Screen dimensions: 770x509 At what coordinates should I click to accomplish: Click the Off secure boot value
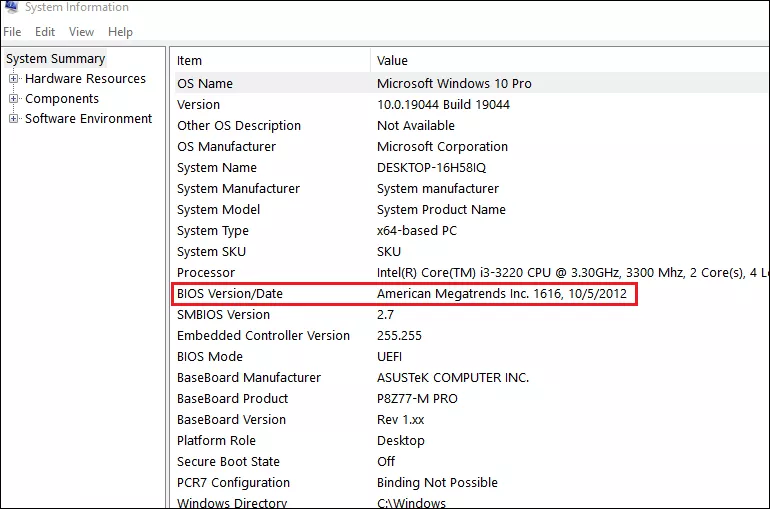tap(386, 462)
